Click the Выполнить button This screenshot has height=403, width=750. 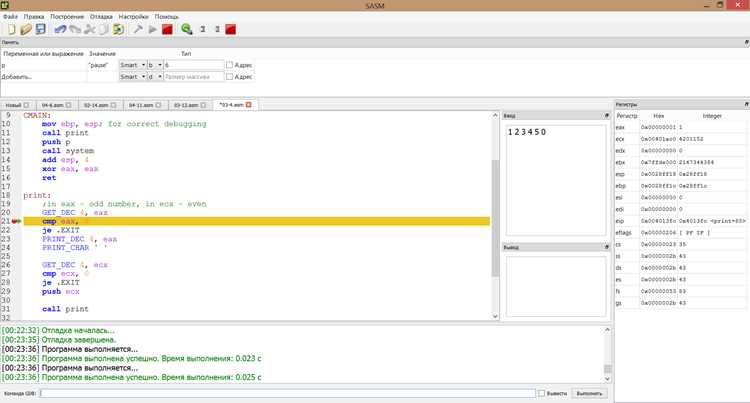589,393
